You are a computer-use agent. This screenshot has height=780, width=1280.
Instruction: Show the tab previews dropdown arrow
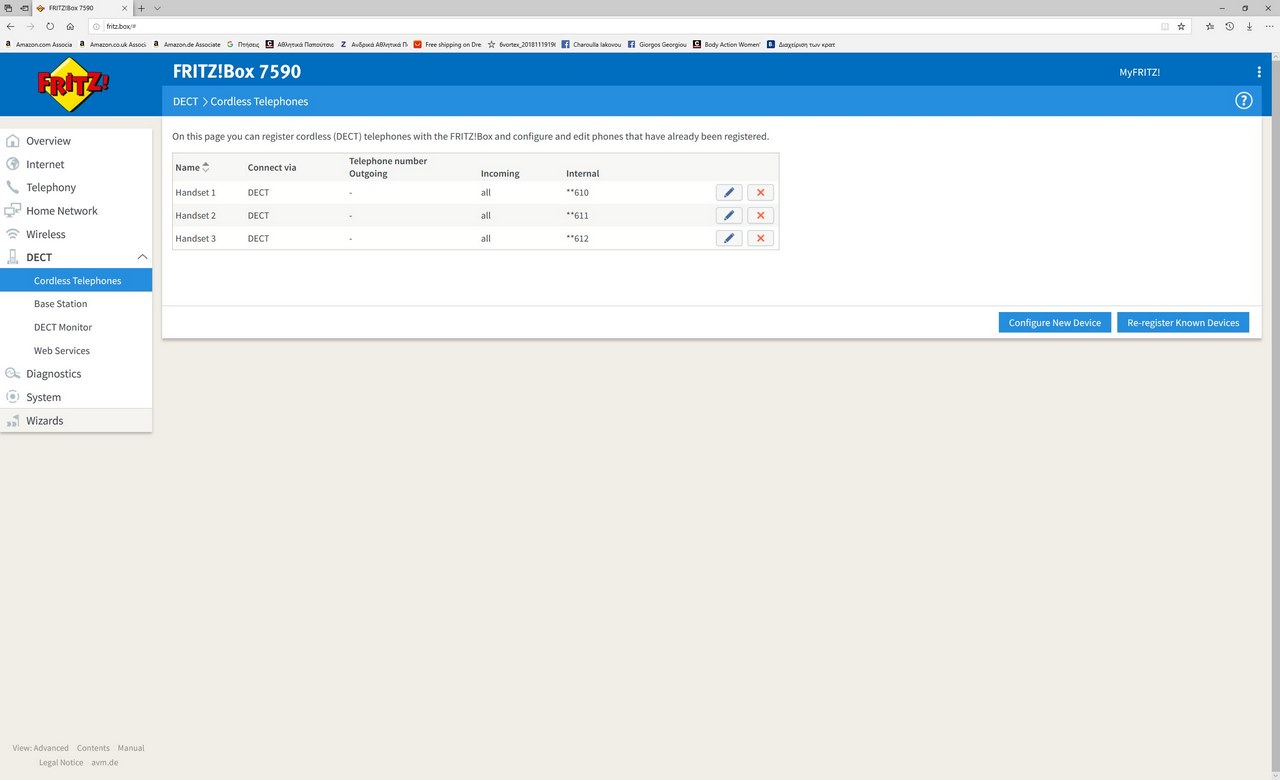click(157, 8)
